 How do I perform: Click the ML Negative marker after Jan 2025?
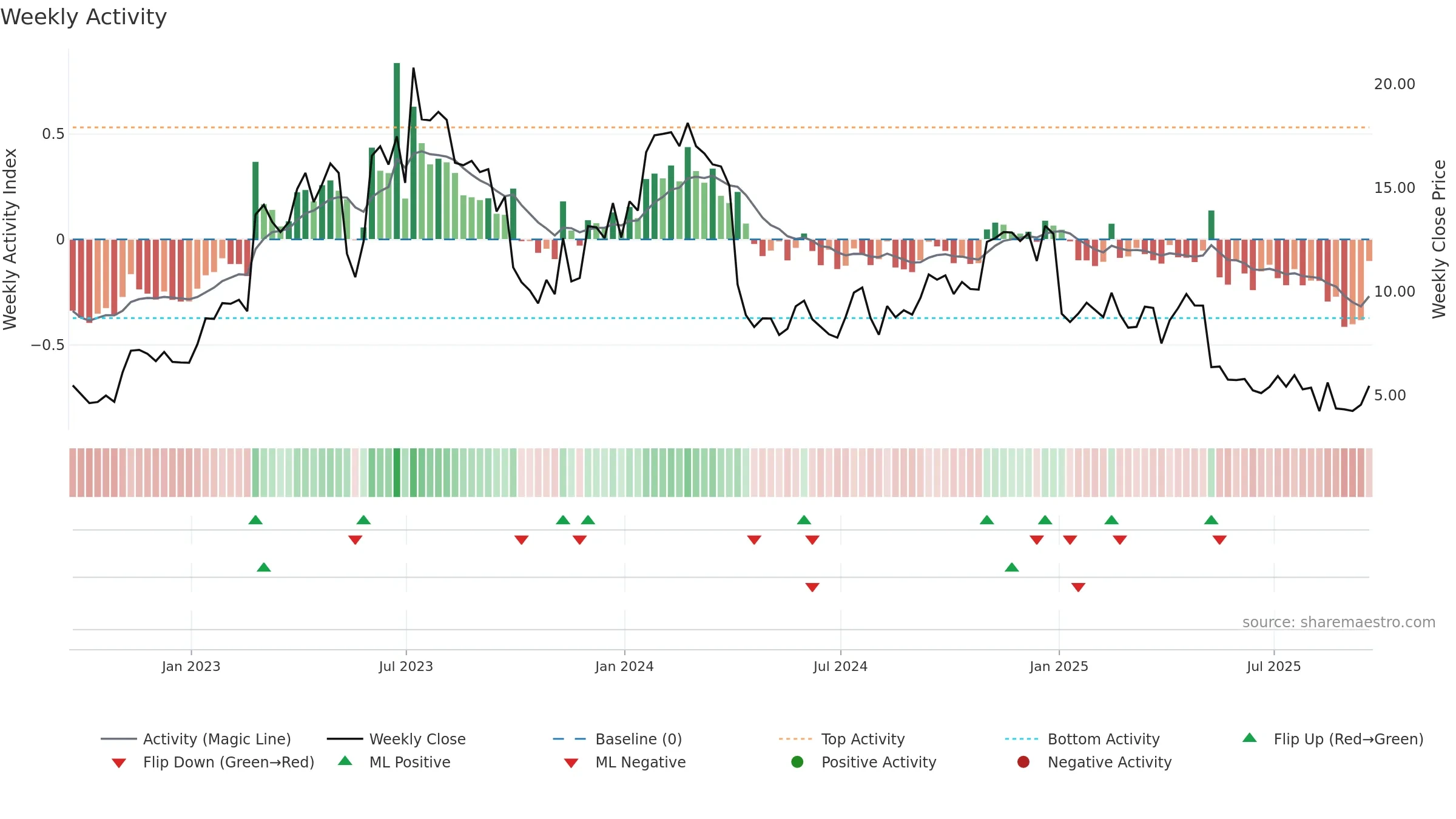pyautogui.click(x=1078, y=587)
